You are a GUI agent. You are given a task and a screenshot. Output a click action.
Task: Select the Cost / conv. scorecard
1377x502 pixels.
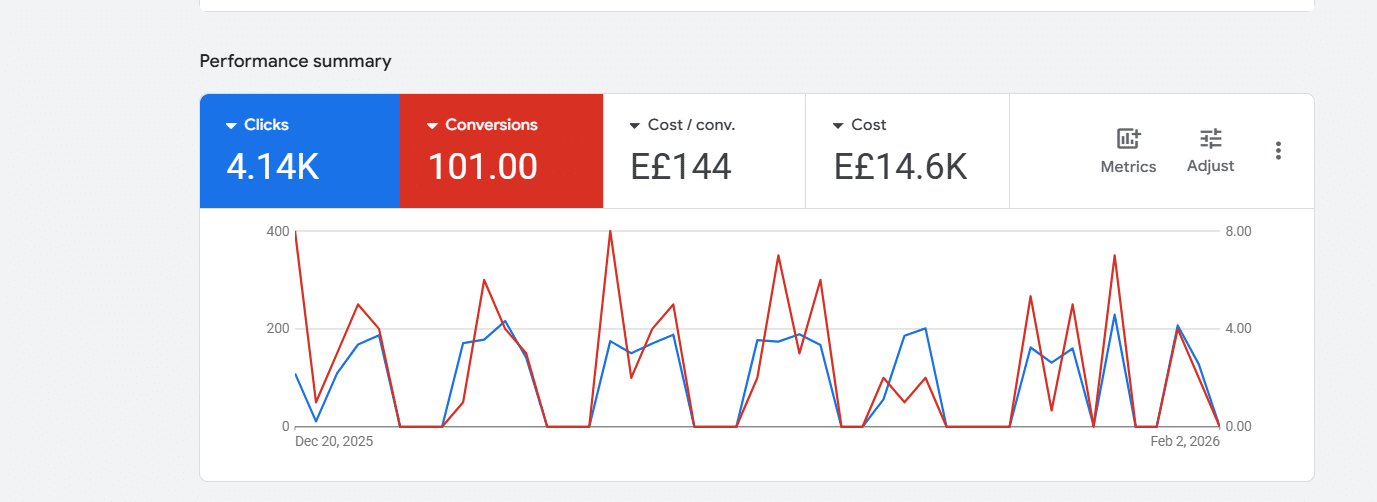(704, 151)
